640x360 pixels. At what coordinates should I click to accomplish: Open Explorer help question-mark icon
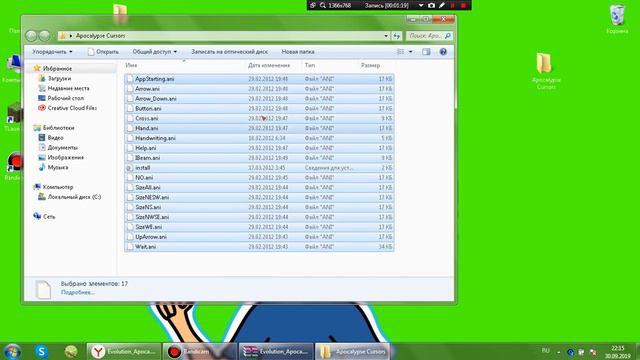[443, 52]
